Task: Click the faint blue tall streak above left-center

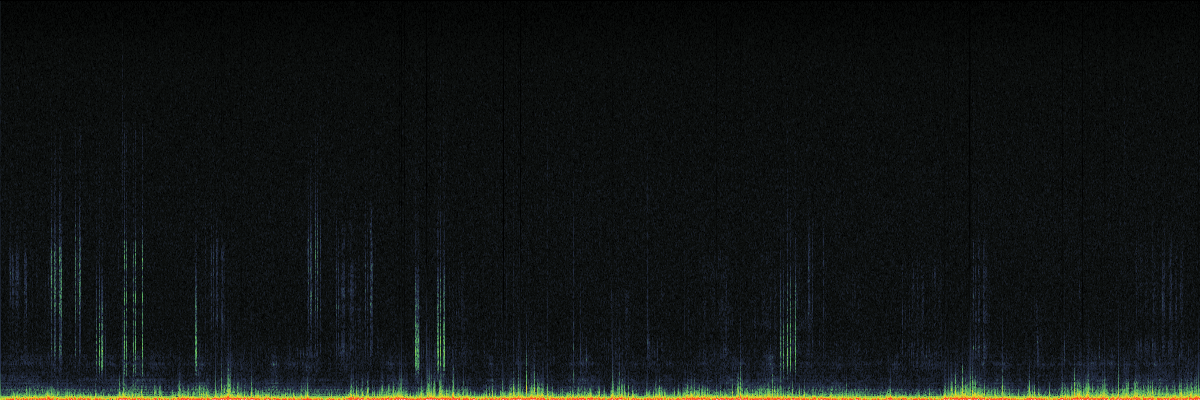Action: click(313, 250)
